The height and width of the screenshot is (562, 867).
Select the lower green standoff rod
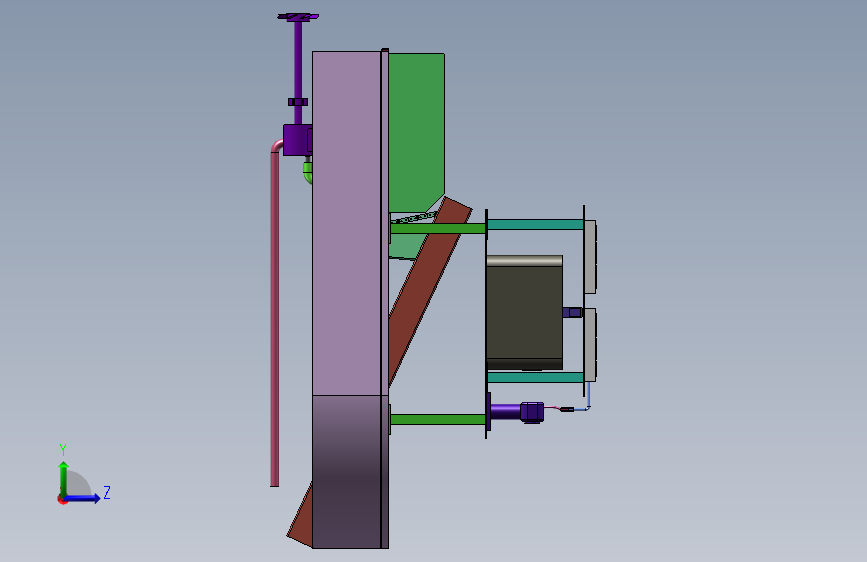438,419
